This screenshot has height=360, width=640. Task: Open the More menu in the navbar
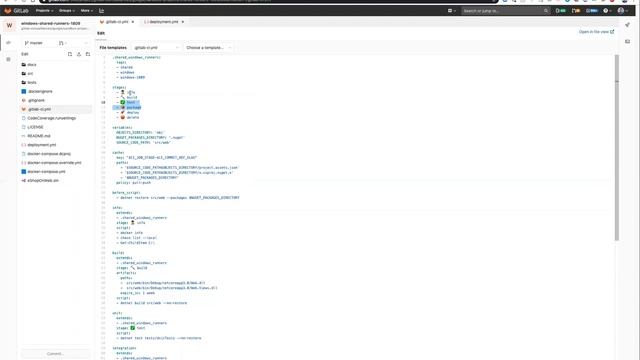tap(87, 11)
